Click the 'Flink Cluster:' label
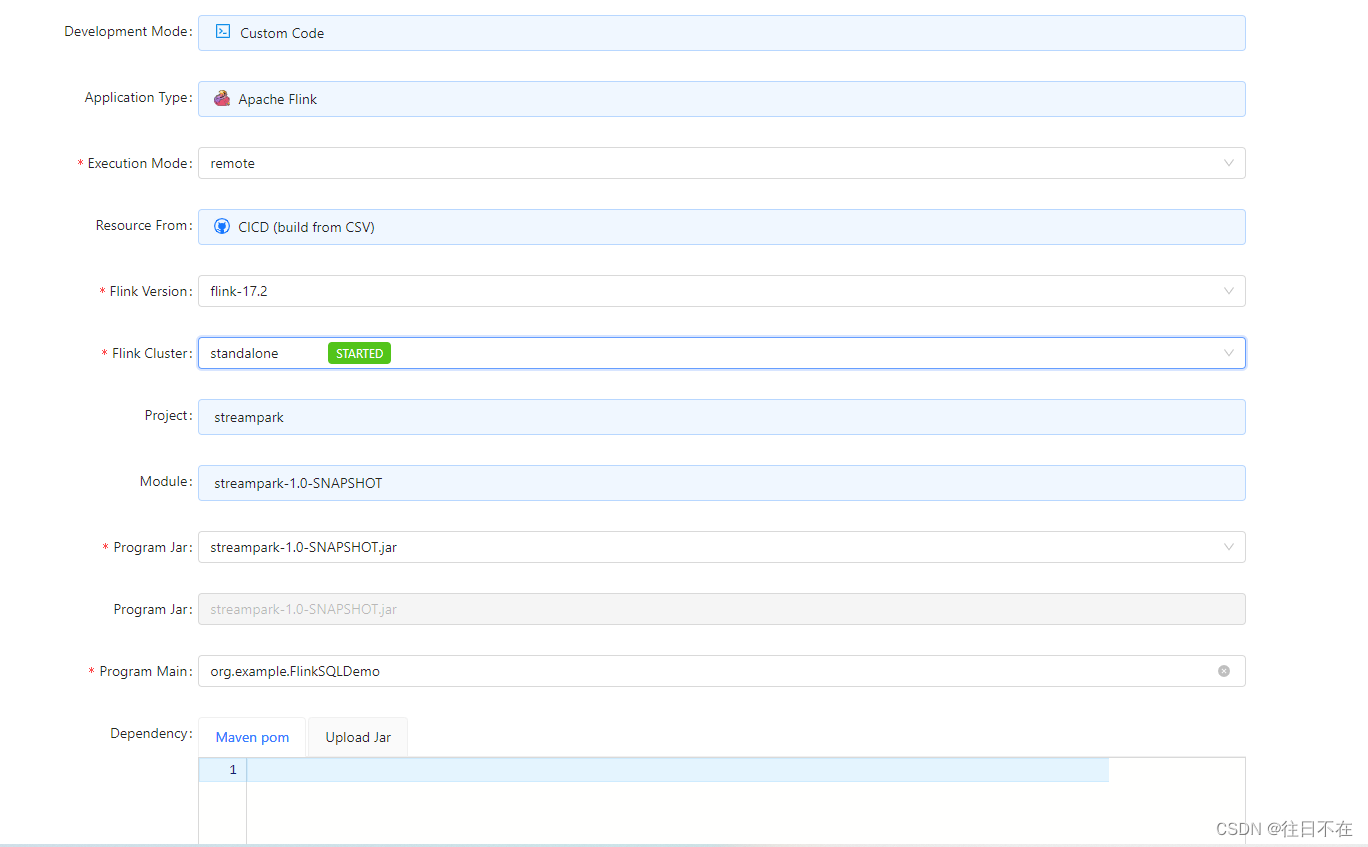1368x847 pixels. (152, 353)
